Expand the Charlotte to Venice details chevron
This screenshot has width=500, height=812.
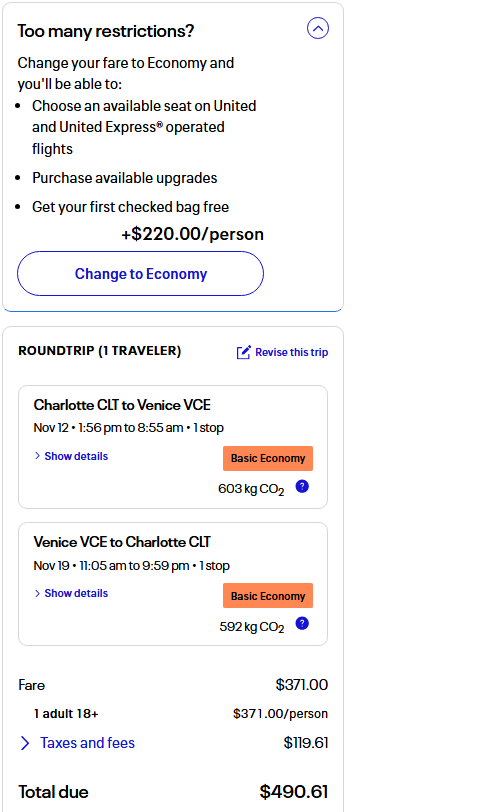coord(37,456)
